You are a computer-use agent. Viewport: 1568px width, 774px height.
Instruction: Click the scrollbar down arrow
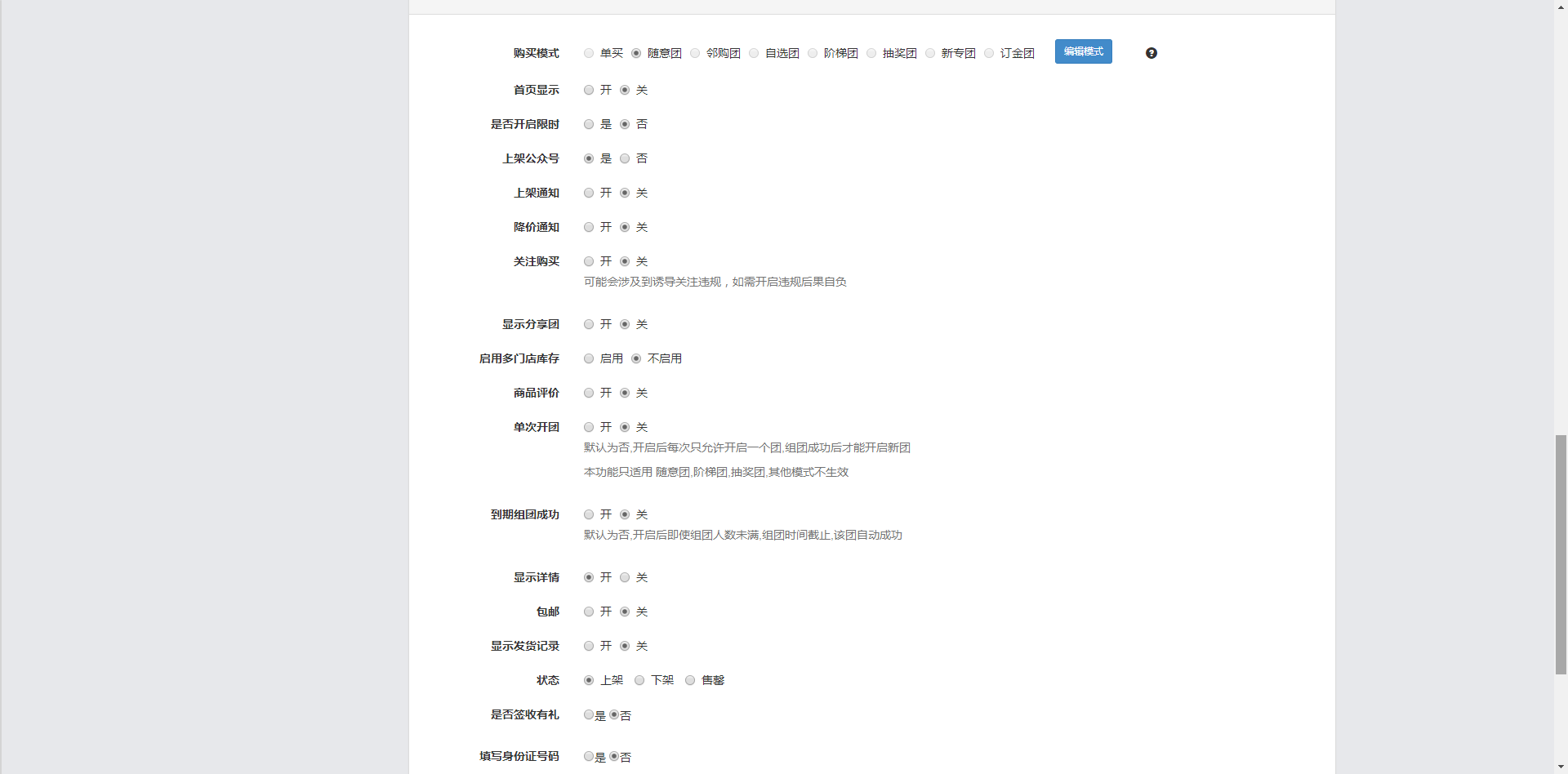coord(1561,767)
